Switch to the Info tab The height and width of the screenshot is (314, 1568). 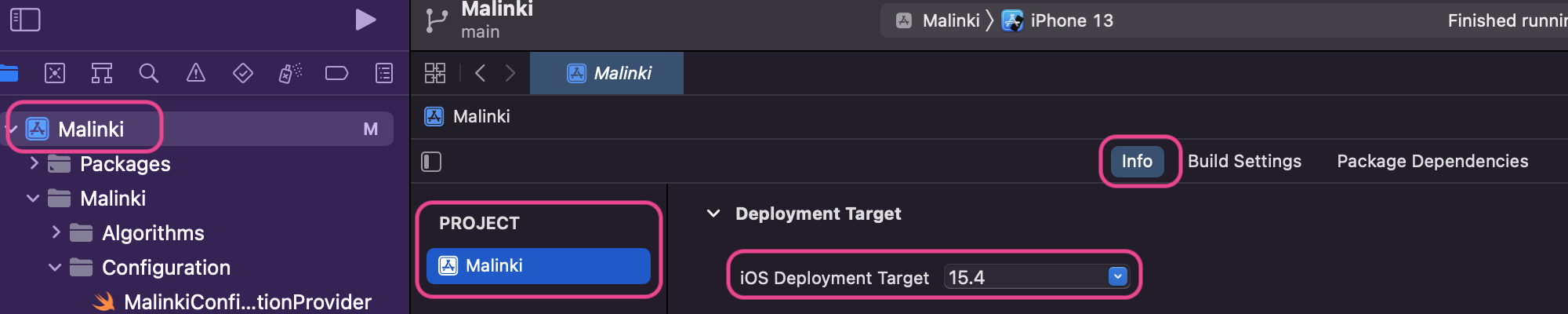pyautogui.click(x=1137, y=161)
